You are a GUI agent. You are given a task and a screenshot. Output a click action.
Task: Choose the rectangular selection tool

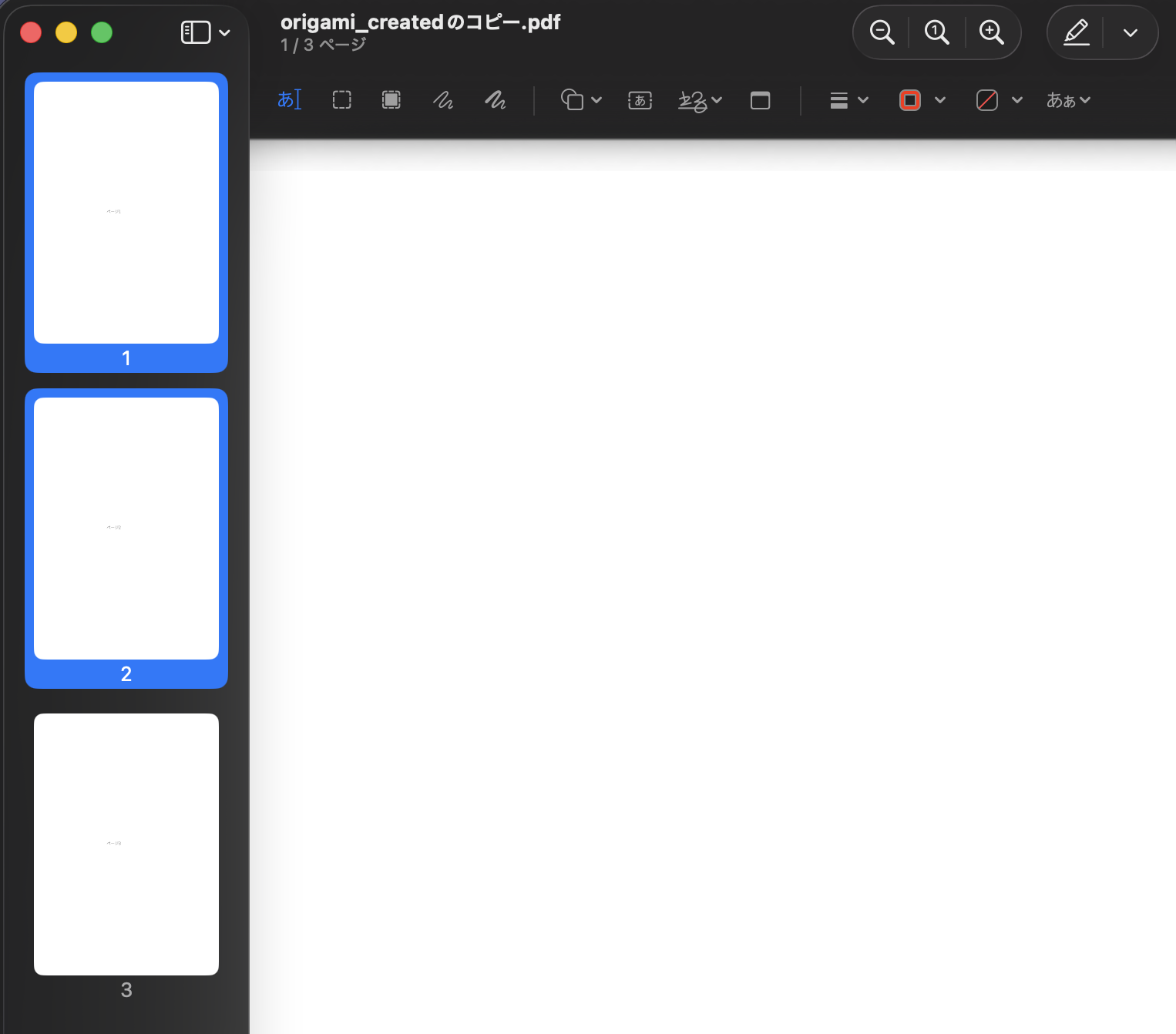click(341, 100)
